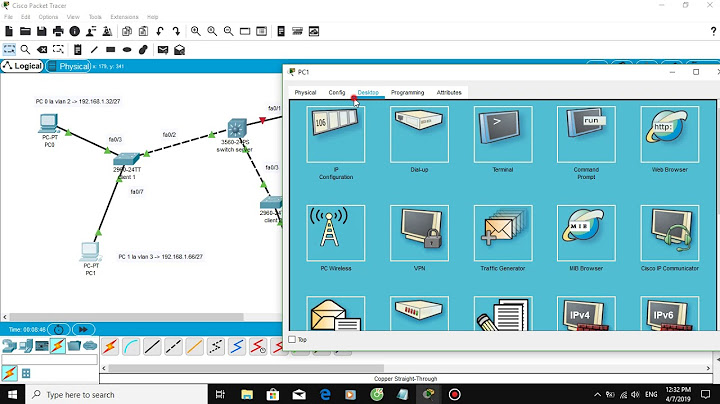
Task: Select the orange fiber cable
Action: click(194, 347)
